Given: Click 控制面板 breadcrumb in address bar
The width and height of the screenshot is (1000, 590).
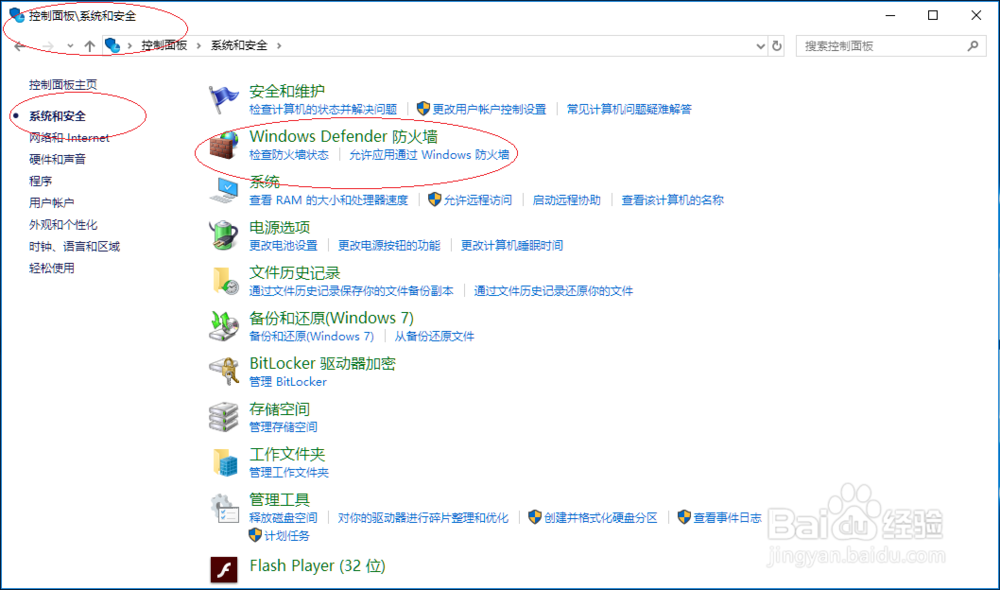Looking at the screenshot, I should point(164,45).
